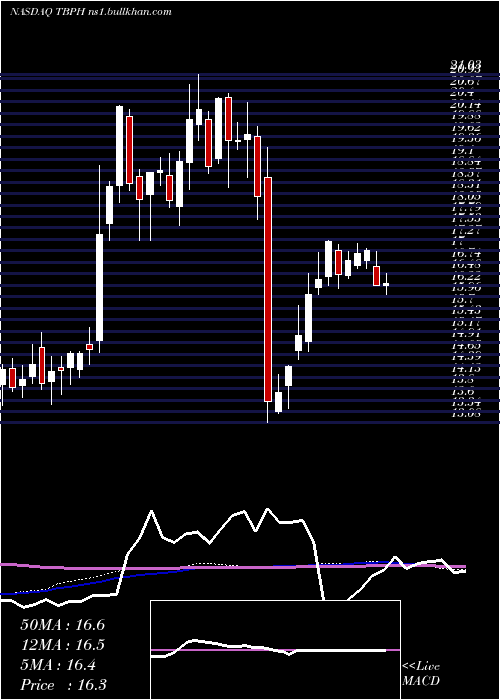Click the NASDAQ TBPH ns1.bullkhan.com title text
Screen dimensions: 500x700
[x=91, y=11]
